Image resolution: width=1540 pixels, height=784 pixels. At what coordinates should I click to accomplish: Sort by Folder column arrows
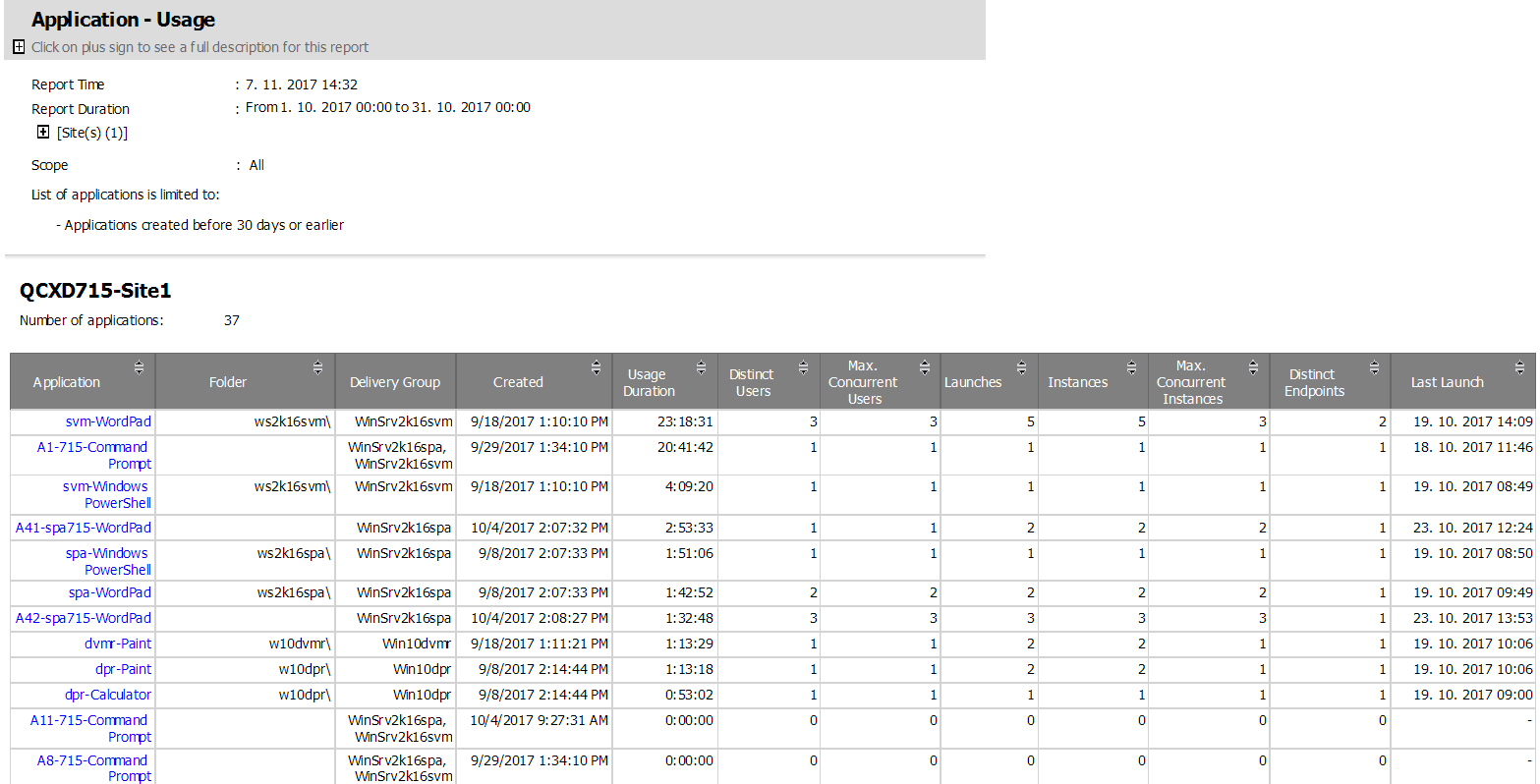(x=317, y=367)
